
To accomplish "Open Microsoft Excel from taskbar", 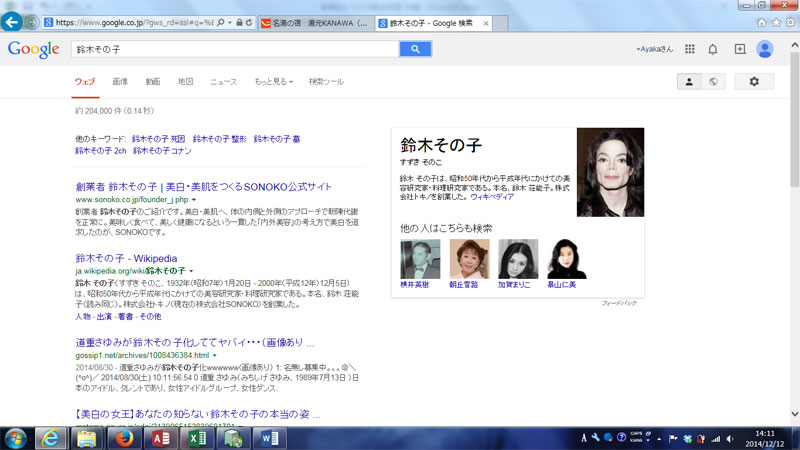I will tap(197, 439).
